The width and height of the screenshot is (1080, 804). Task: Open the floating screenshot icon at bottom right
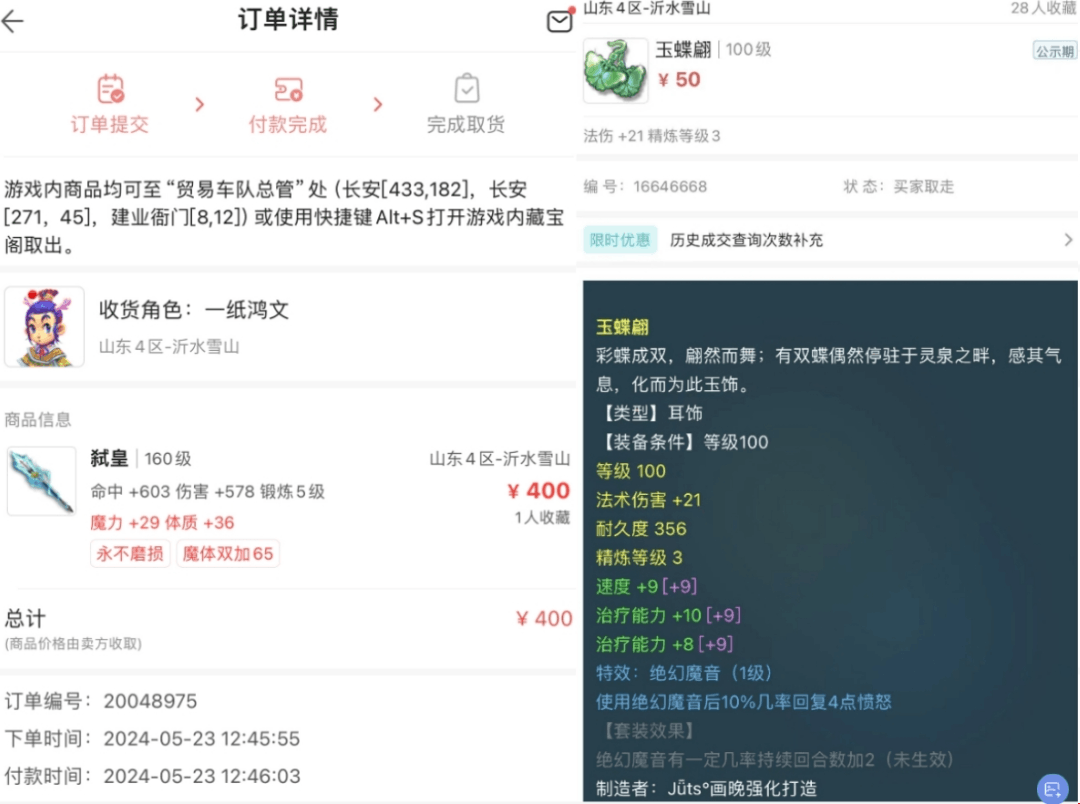click(x=1052, y=788)
